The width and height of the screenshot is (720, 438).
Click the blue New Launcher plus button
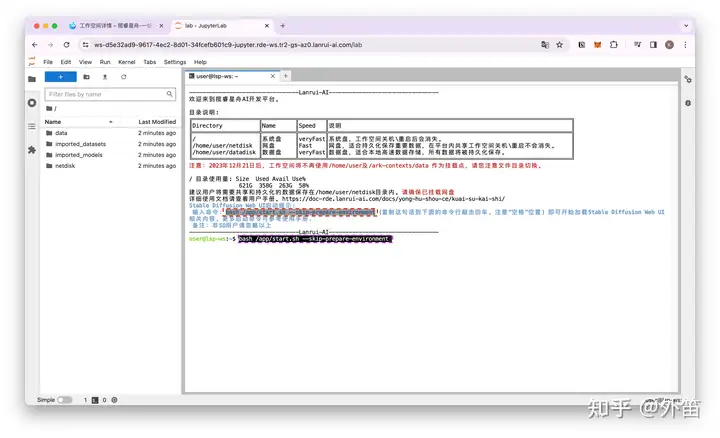(61, 77)
